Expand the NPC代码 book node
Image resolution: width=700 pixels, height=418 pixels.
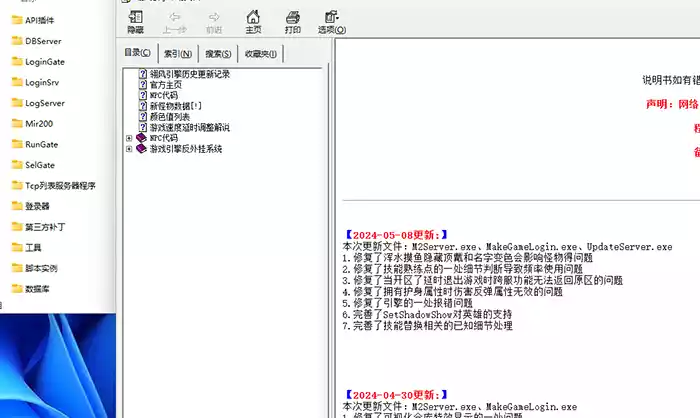coord(129,138)
